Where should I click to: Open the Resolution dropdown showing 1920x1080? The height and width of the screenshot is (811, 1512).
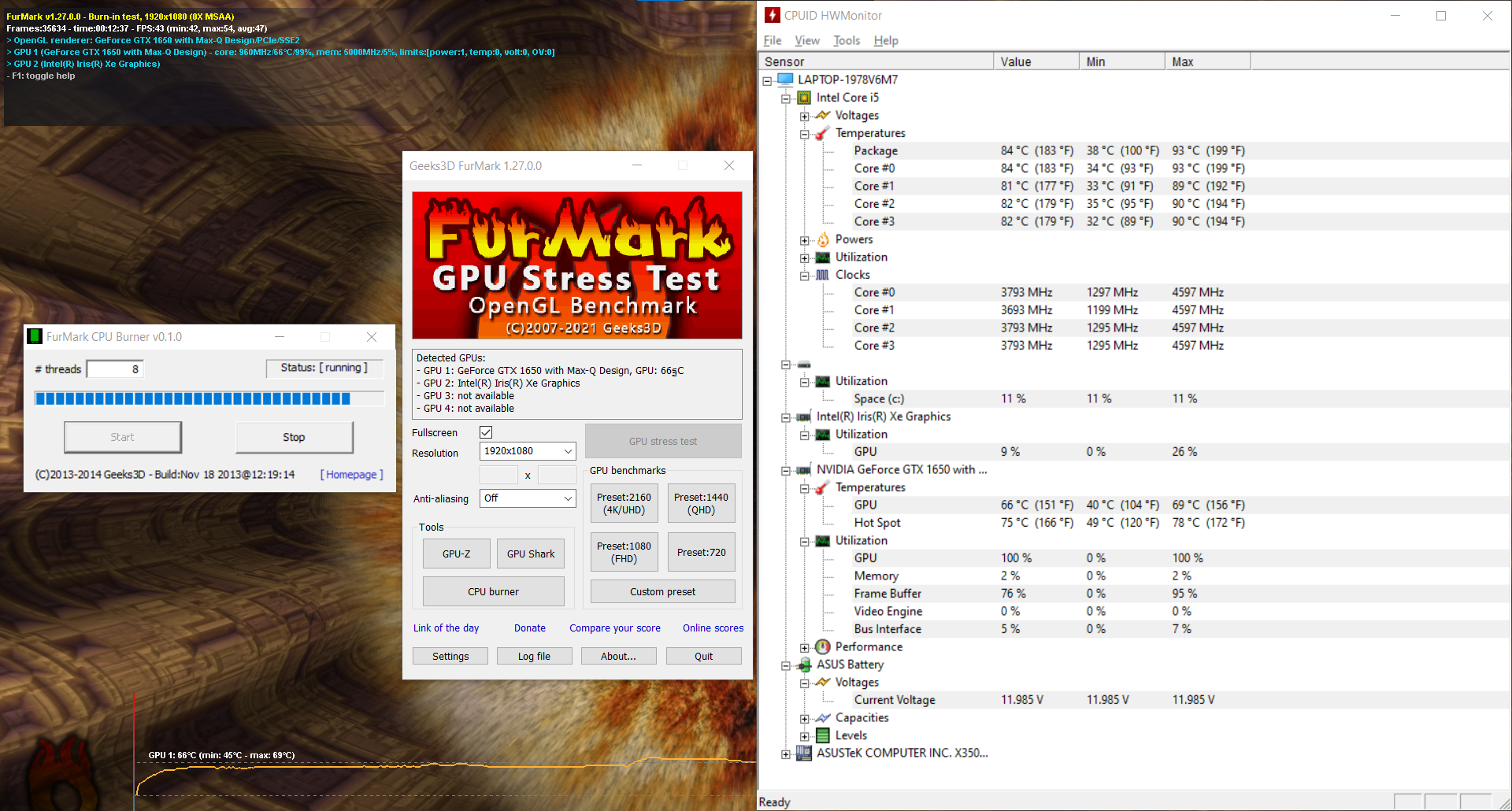click(x=528, y=451)
